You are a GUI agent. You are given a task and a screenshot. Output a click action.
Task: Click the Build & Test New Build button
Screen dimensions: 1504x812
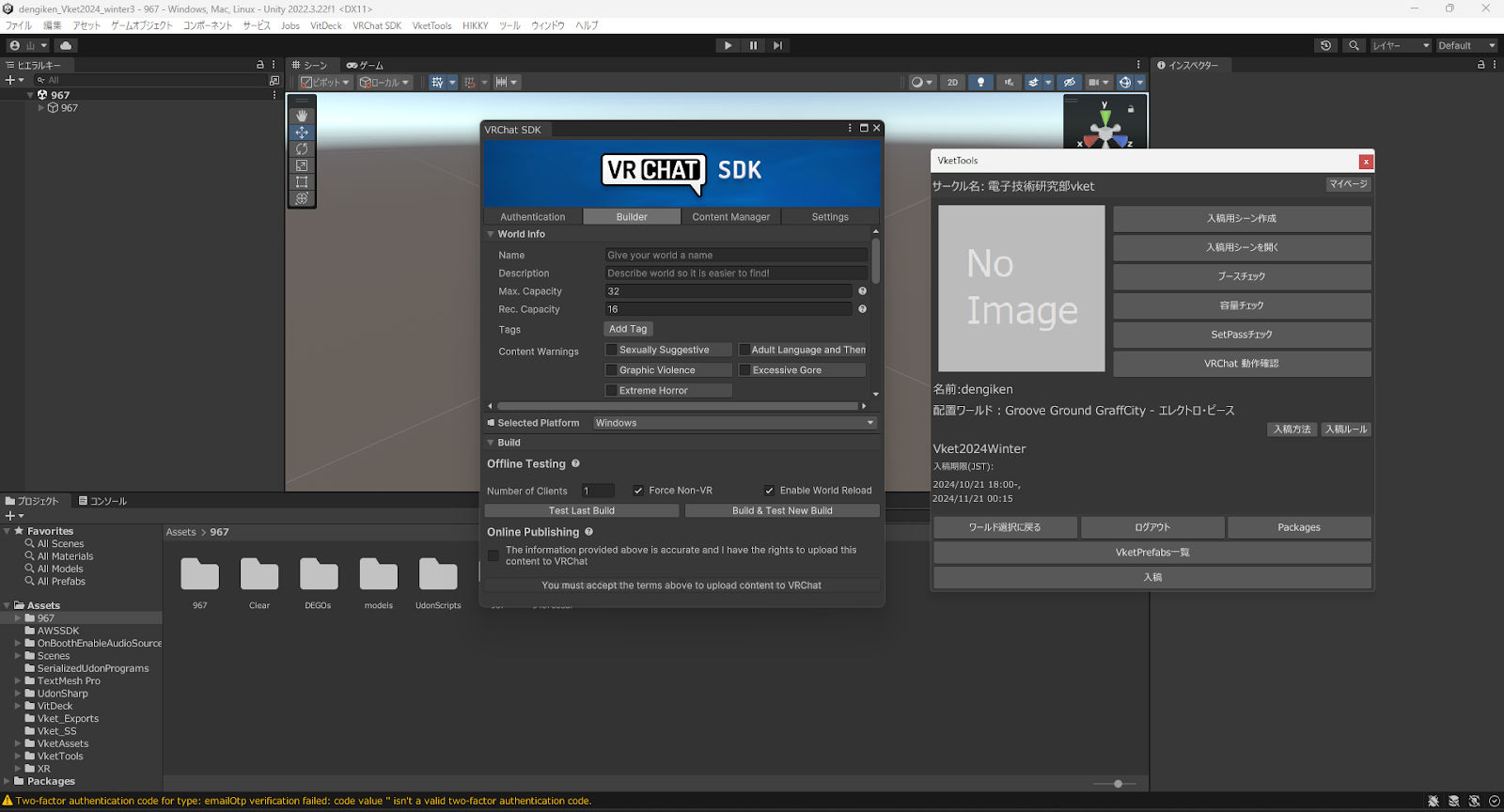pos(782,511)
